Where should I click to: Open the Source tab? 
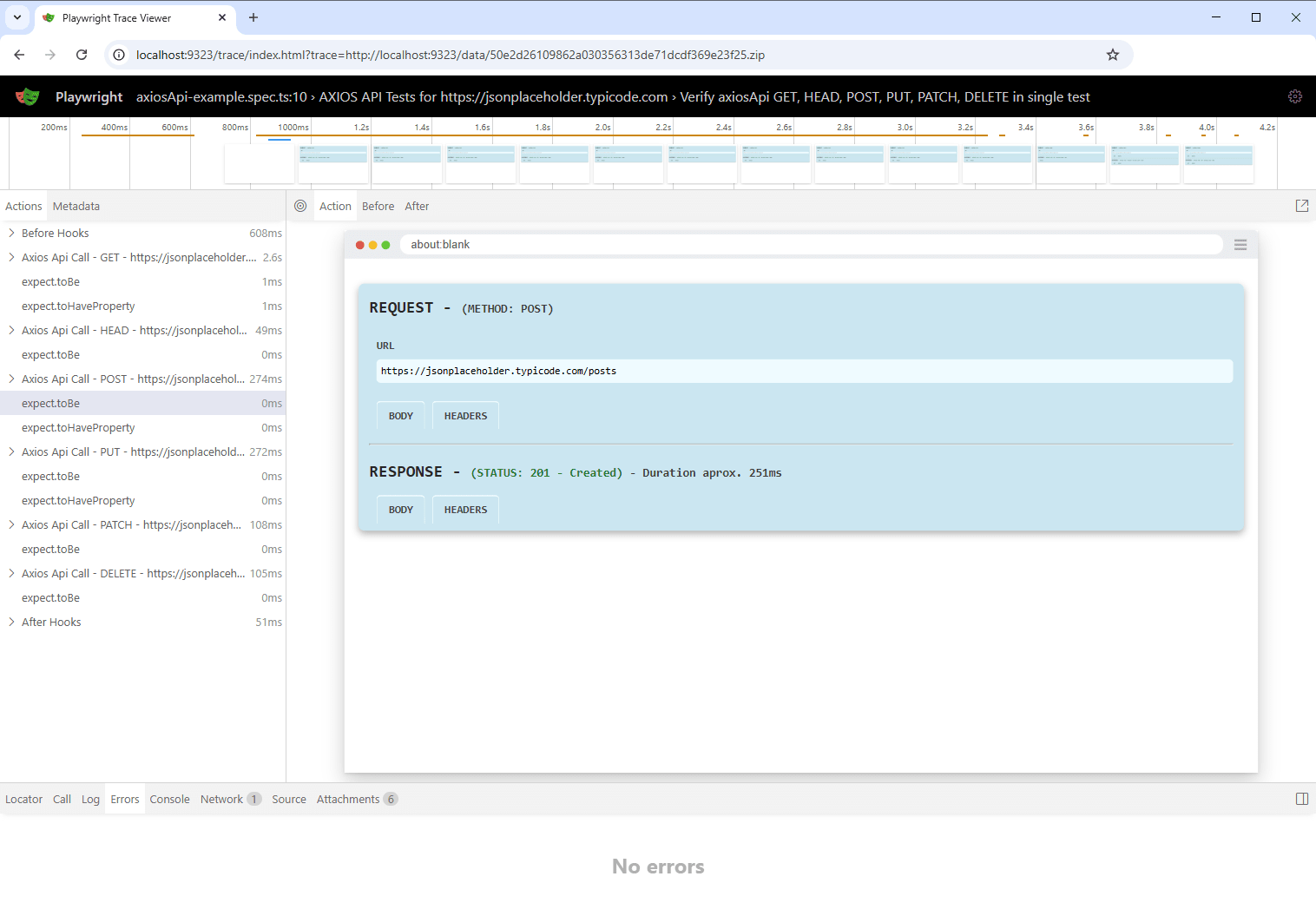coord(288,799)
